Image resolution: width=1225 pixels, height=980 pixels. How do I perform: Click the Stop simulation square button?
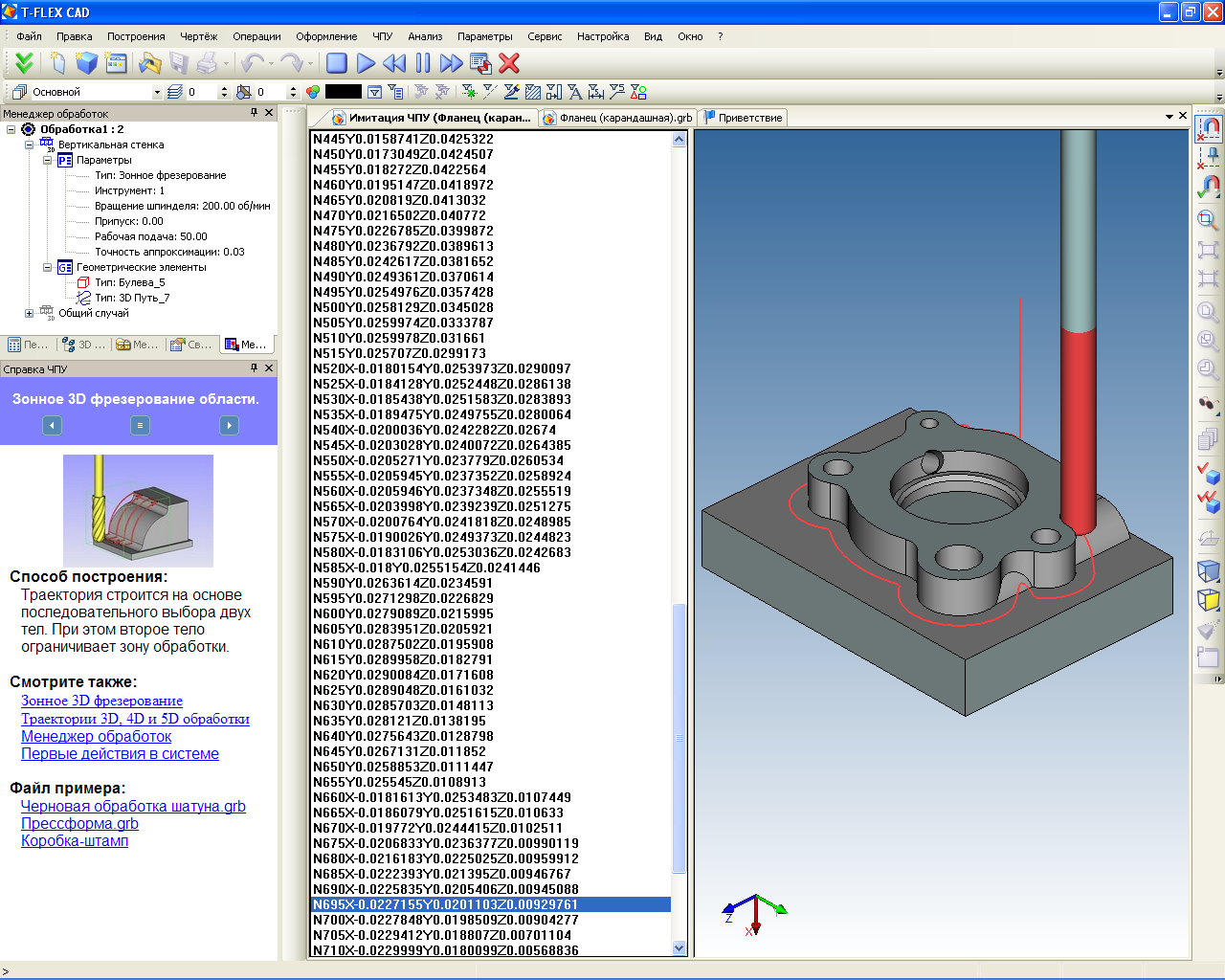pos(336,63)
